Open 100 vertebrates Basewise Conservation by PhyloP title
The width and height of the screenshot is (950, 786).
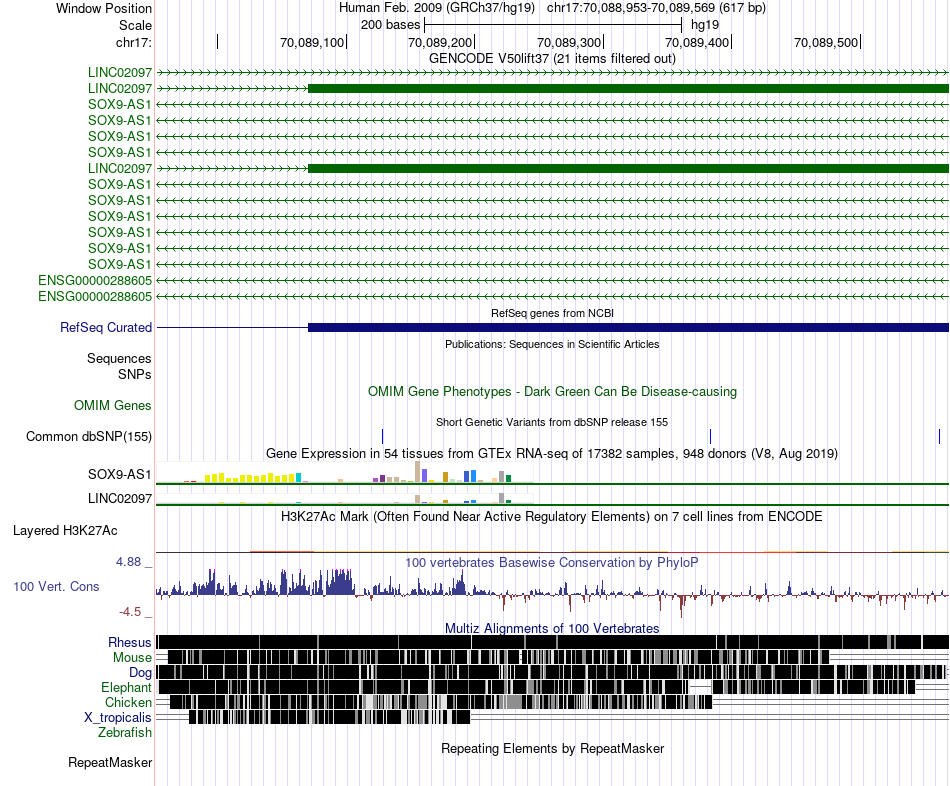(552, 562)
